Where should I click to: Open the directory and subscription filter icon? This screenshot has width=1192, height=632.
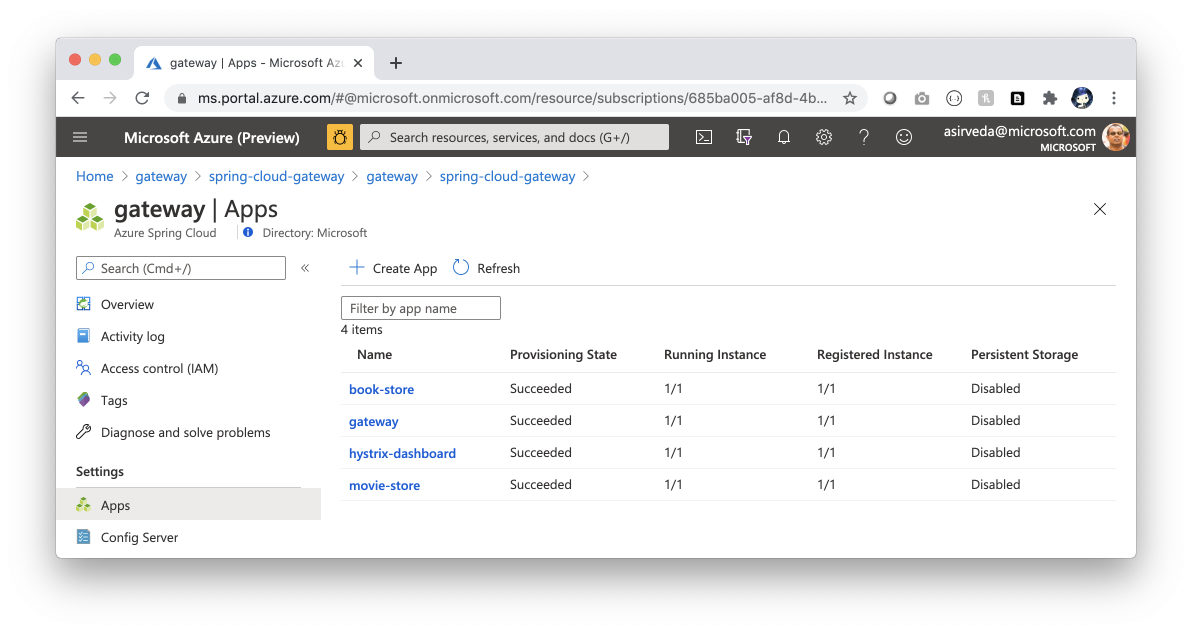click(744, 138)
